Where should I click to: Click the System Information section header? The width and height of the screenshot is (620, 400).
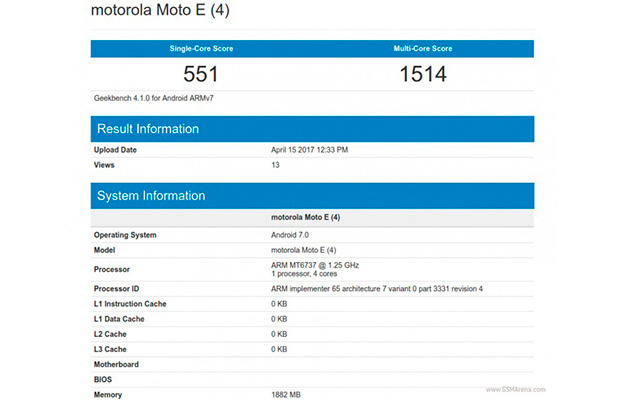pyautogui.click(x=151, y=196)
